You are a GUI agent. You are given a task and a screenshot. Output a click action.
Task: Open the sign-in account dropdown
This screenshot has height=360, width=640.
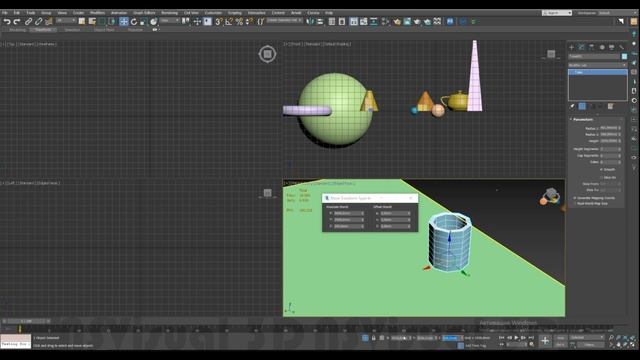pyautogui.click(x=557, y=13)
